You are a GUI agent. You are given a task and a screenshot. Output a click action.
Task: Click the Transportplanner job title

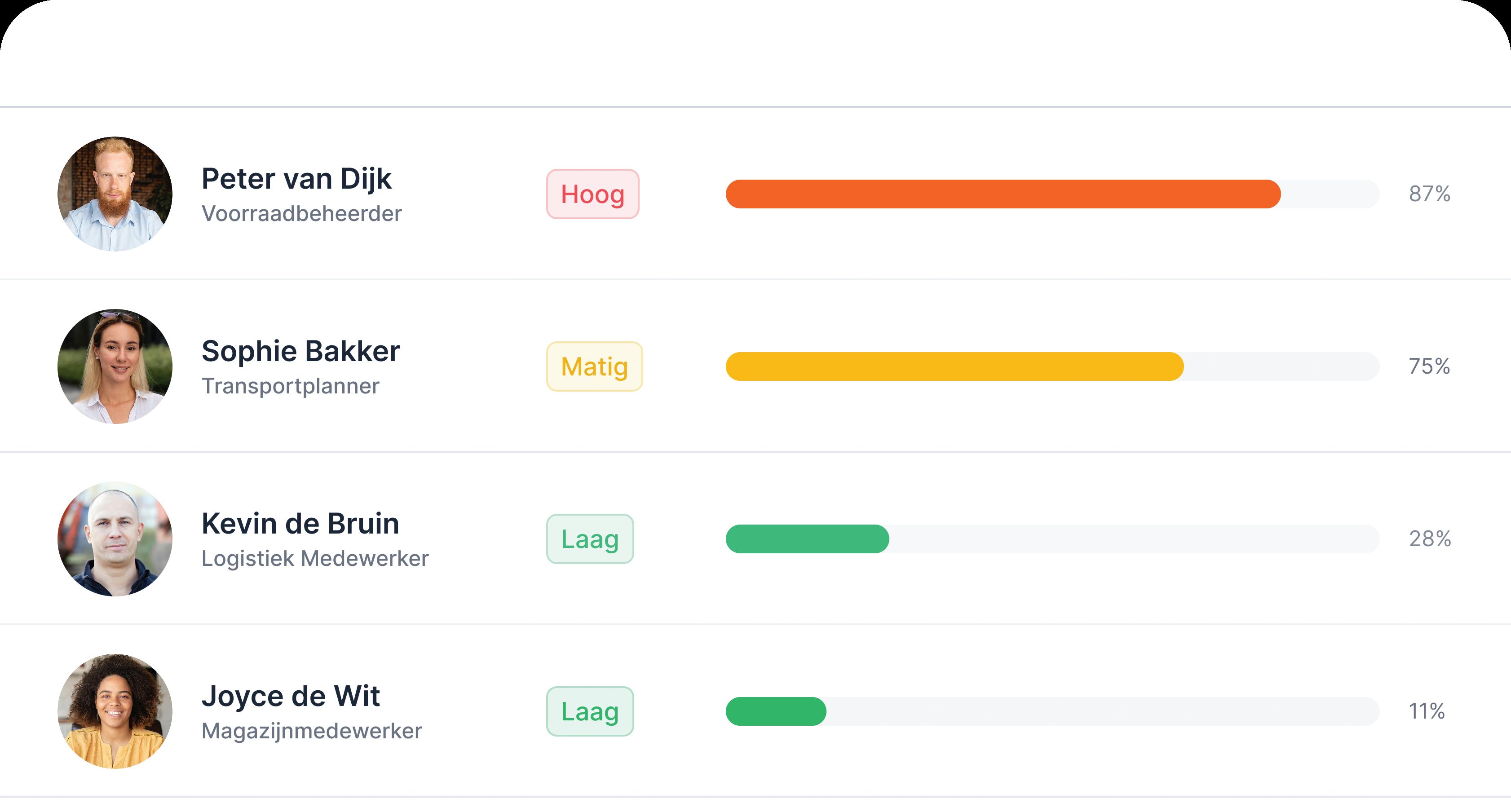point(290,387)
